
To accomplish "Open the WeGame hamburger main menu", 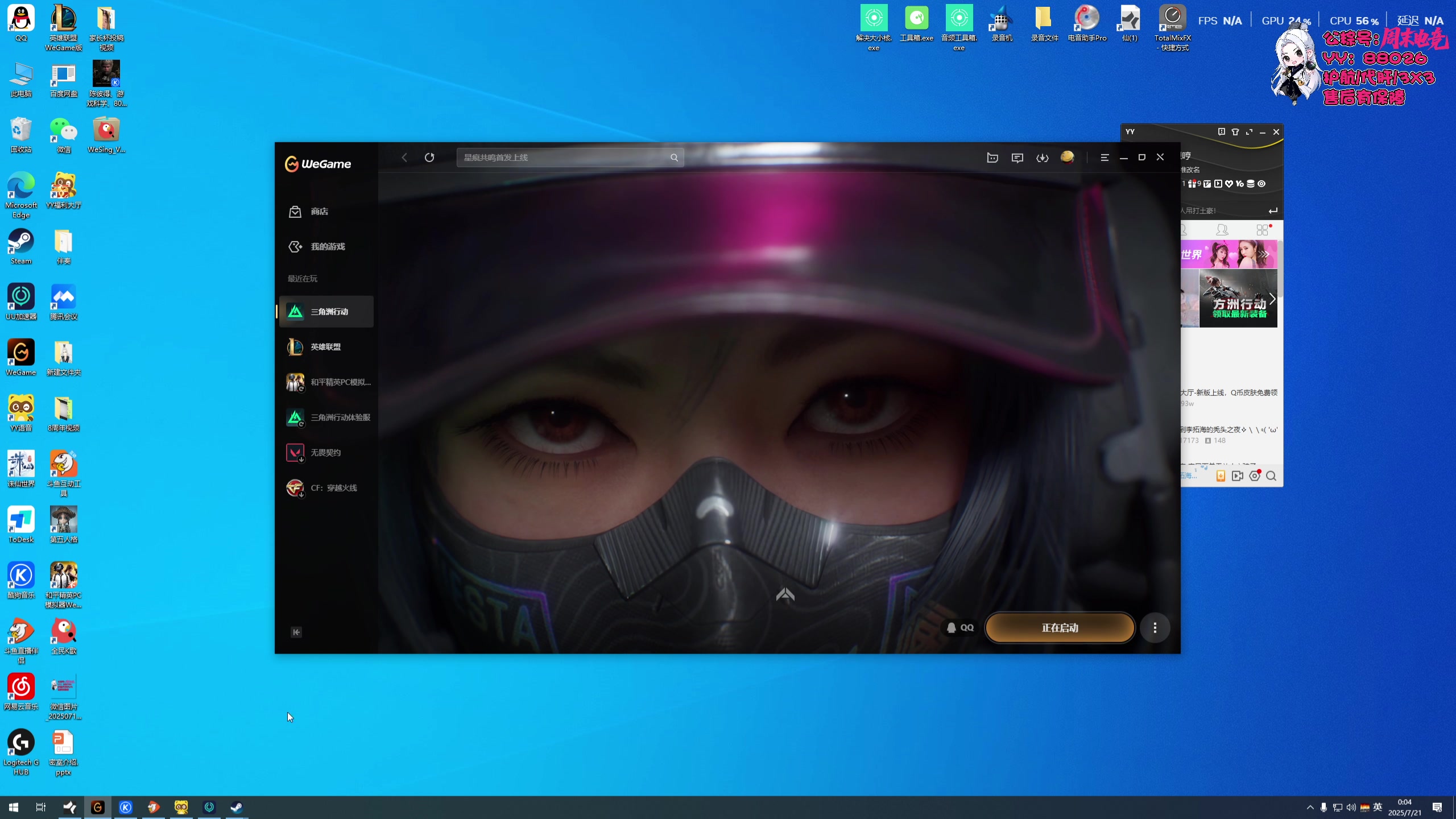I will click(x=1105, y=158).
